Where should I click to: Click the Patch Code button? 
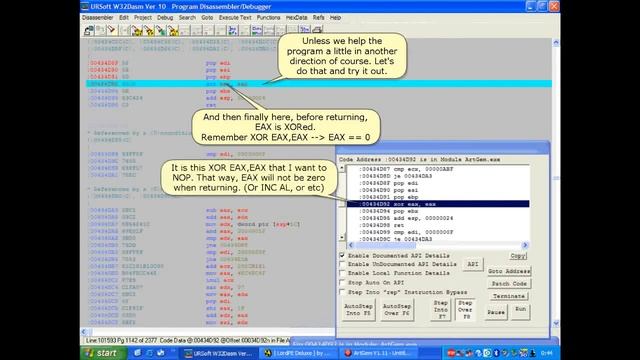click(509, 284)
